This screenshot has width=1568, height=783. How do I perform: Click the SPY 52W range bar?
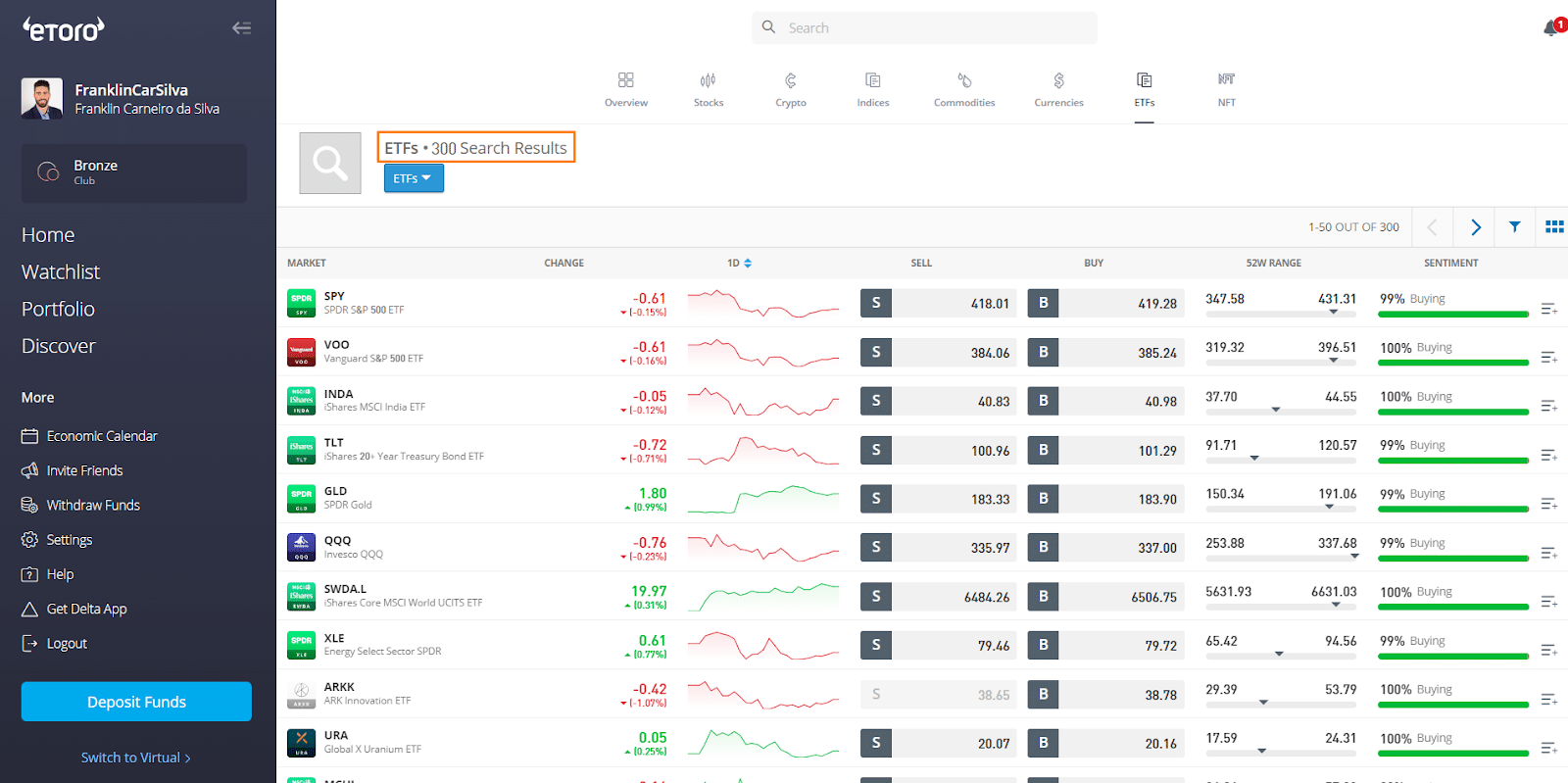(x=1281, y=314)
